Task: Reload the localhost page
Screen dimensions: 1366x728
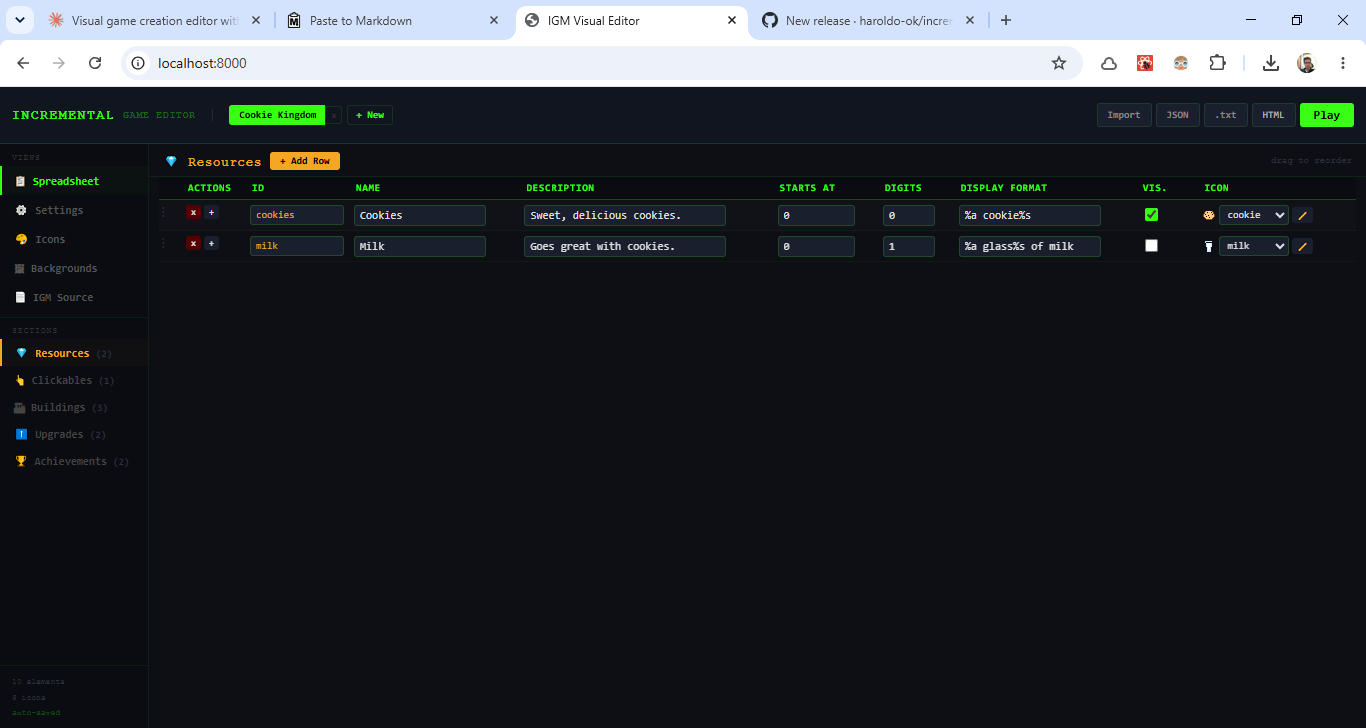Action: click(x=95, y=63)
